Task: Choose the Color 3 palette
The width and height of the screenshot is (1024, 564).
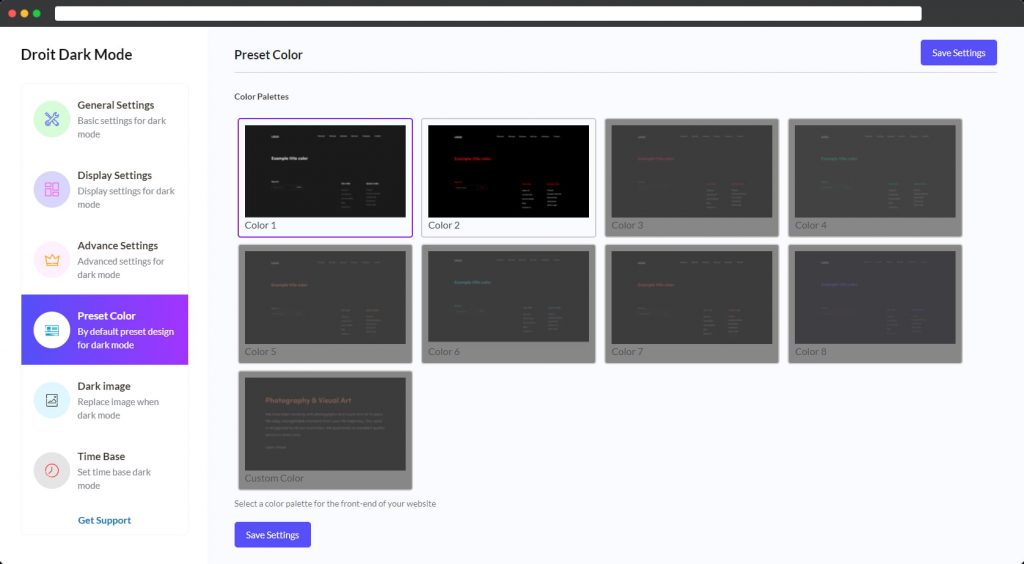Action: point(692,178)
